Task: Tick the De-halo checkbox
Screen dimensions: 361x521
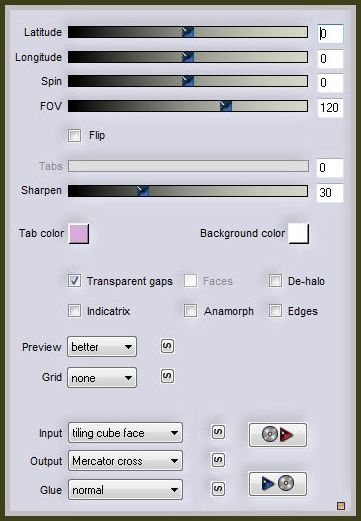Action: [x=275, y=281]
